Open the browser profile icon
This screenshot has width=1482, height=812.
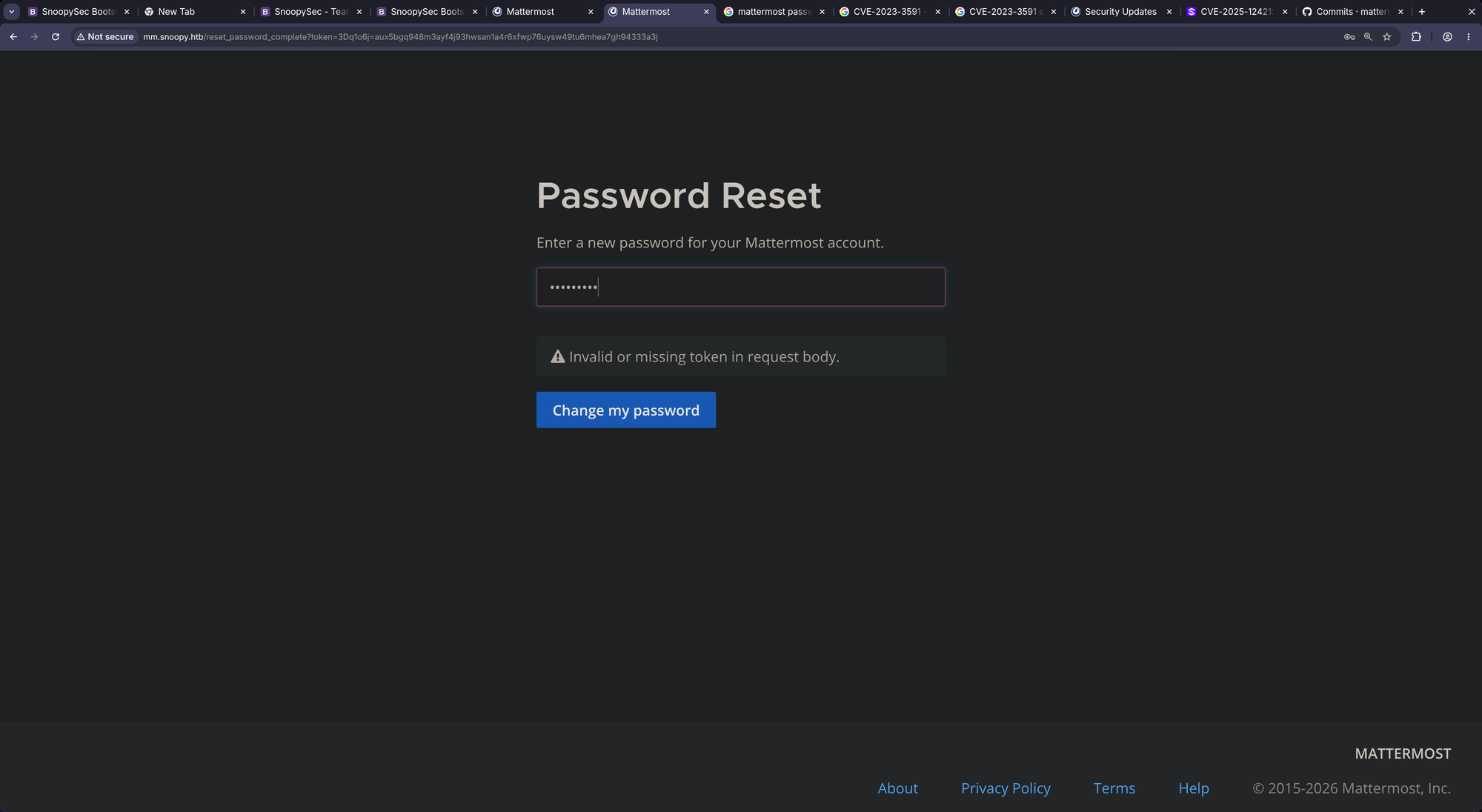pyautogui.click(x=1447, y=36)
